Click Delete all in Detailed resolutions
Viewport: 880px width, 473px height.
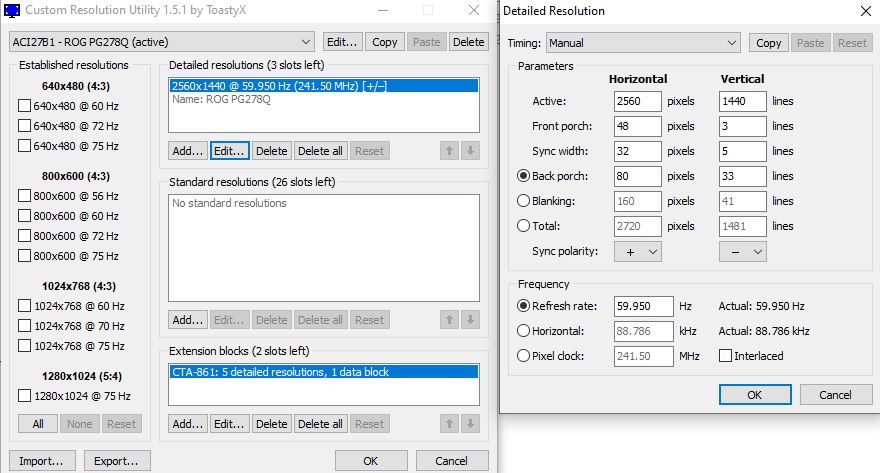point(320,151)
